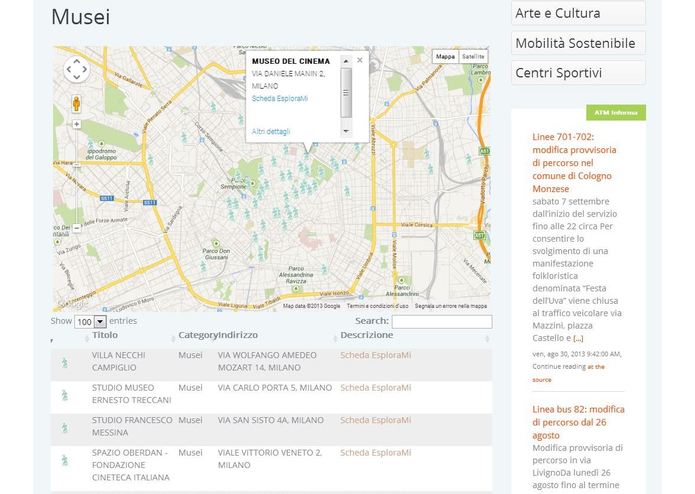Click the ATM Informa green tab
Image resolution: width=695 pixels, height=494 pixels.
(616, 113)
